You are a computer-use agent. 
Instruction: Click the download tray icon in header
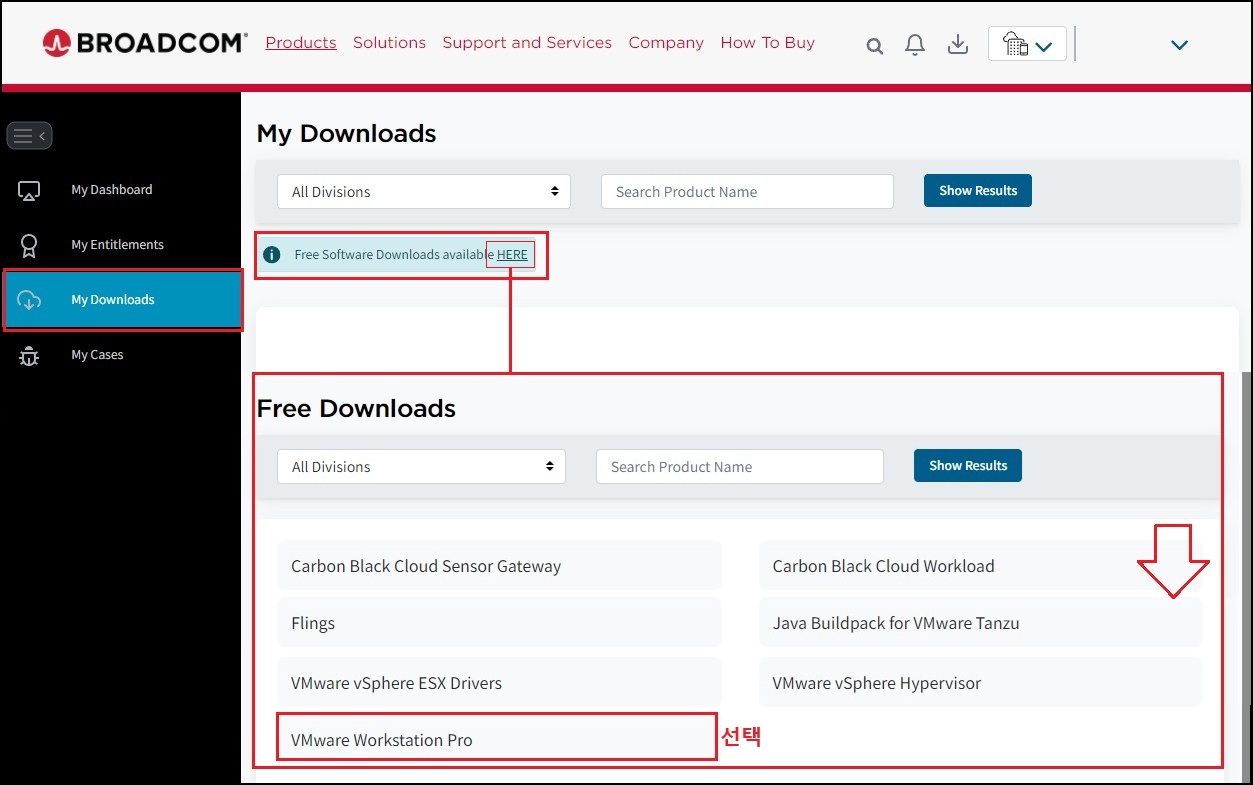(x=958, y=44)
